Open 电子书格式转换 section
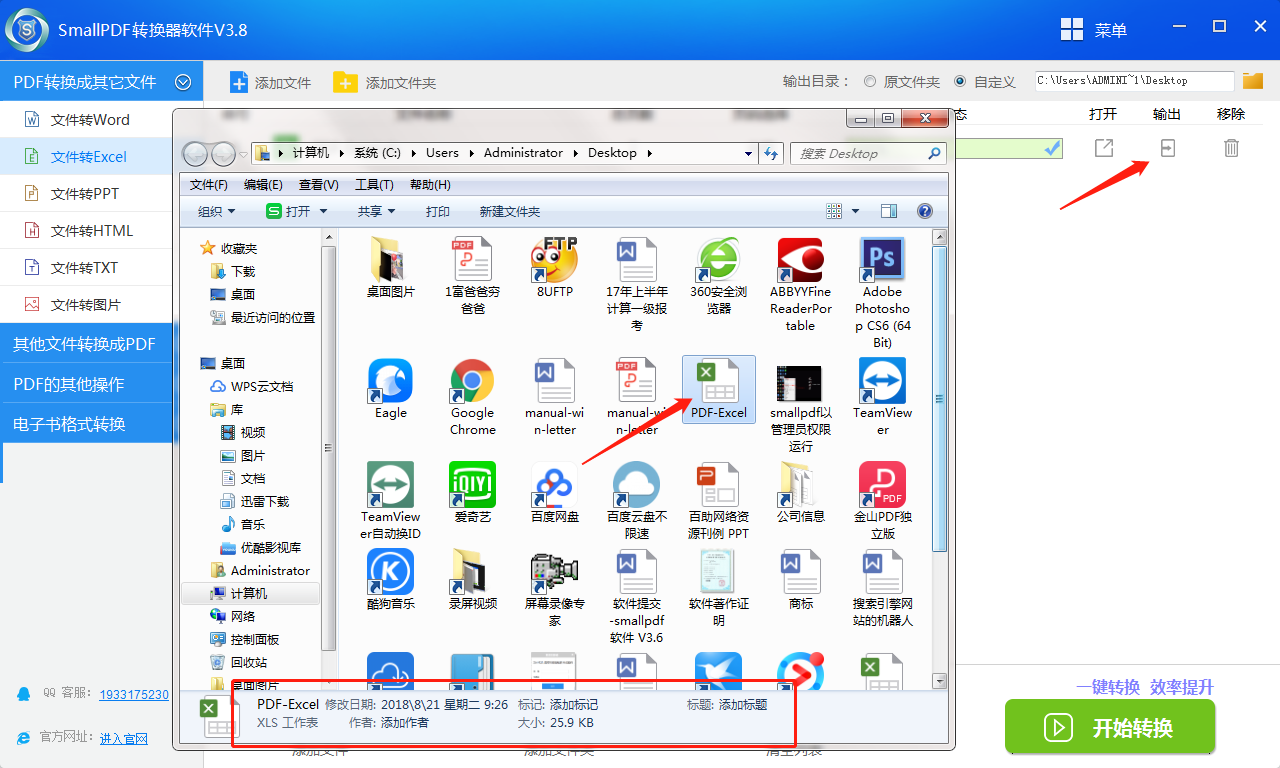The width and height of the screenshot is (1280, 768). point(87,424)
